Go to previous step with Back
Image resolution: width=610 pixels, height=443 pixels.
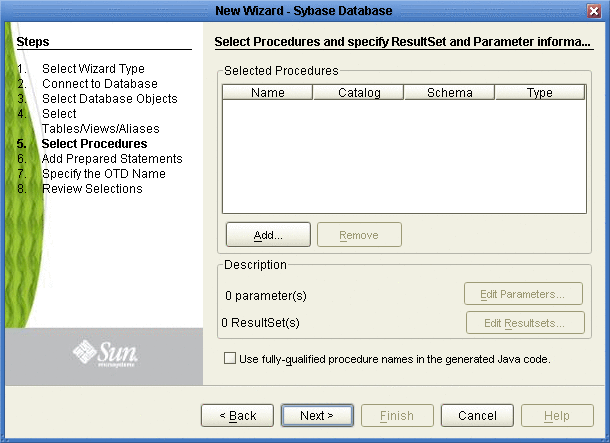[237, 415]
